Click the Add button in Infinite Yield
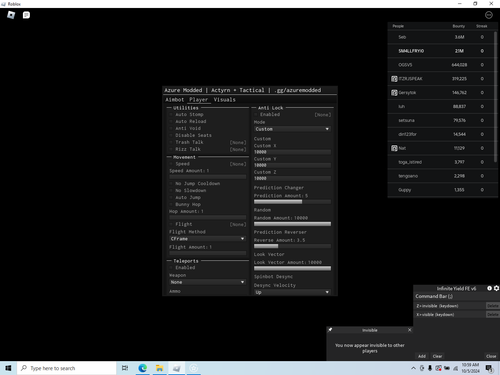Image resolution: width=500 pixels, height=375 pixels. [x=422, y=356]
